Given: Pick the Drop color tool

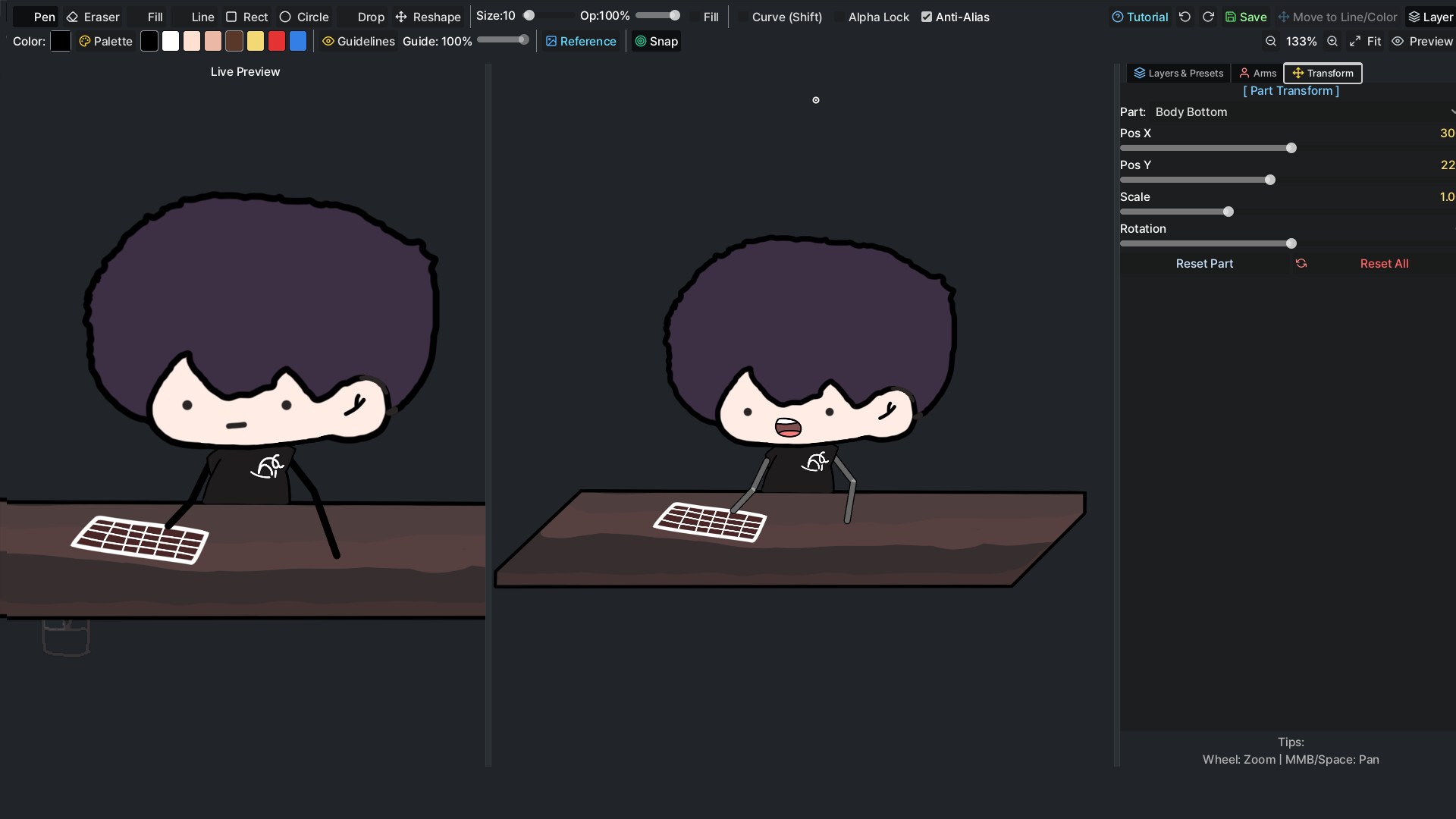Looking at the screenshot, I should coord(362,17).
